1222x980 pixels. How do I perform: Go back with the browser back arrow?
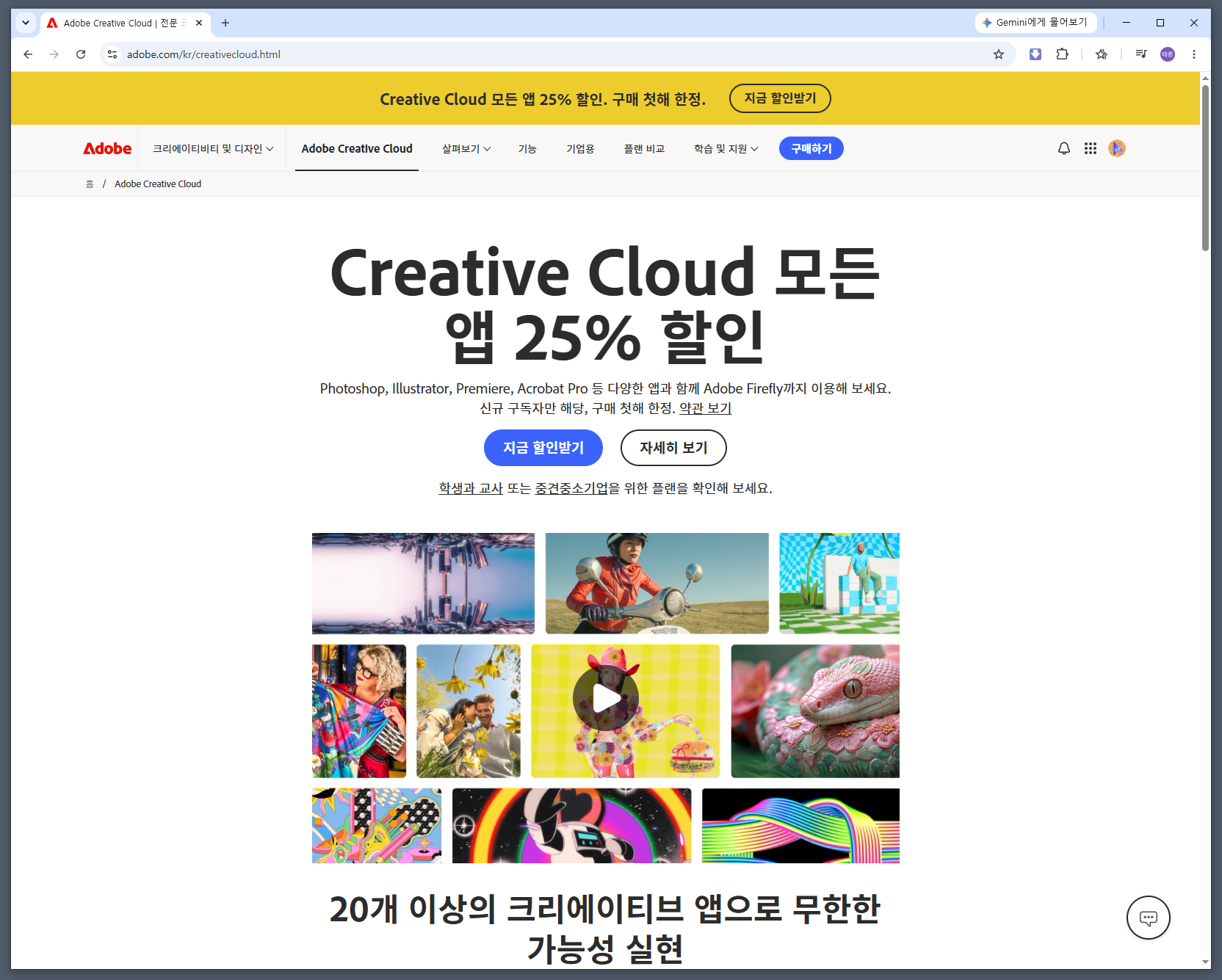tap(28, 54)
